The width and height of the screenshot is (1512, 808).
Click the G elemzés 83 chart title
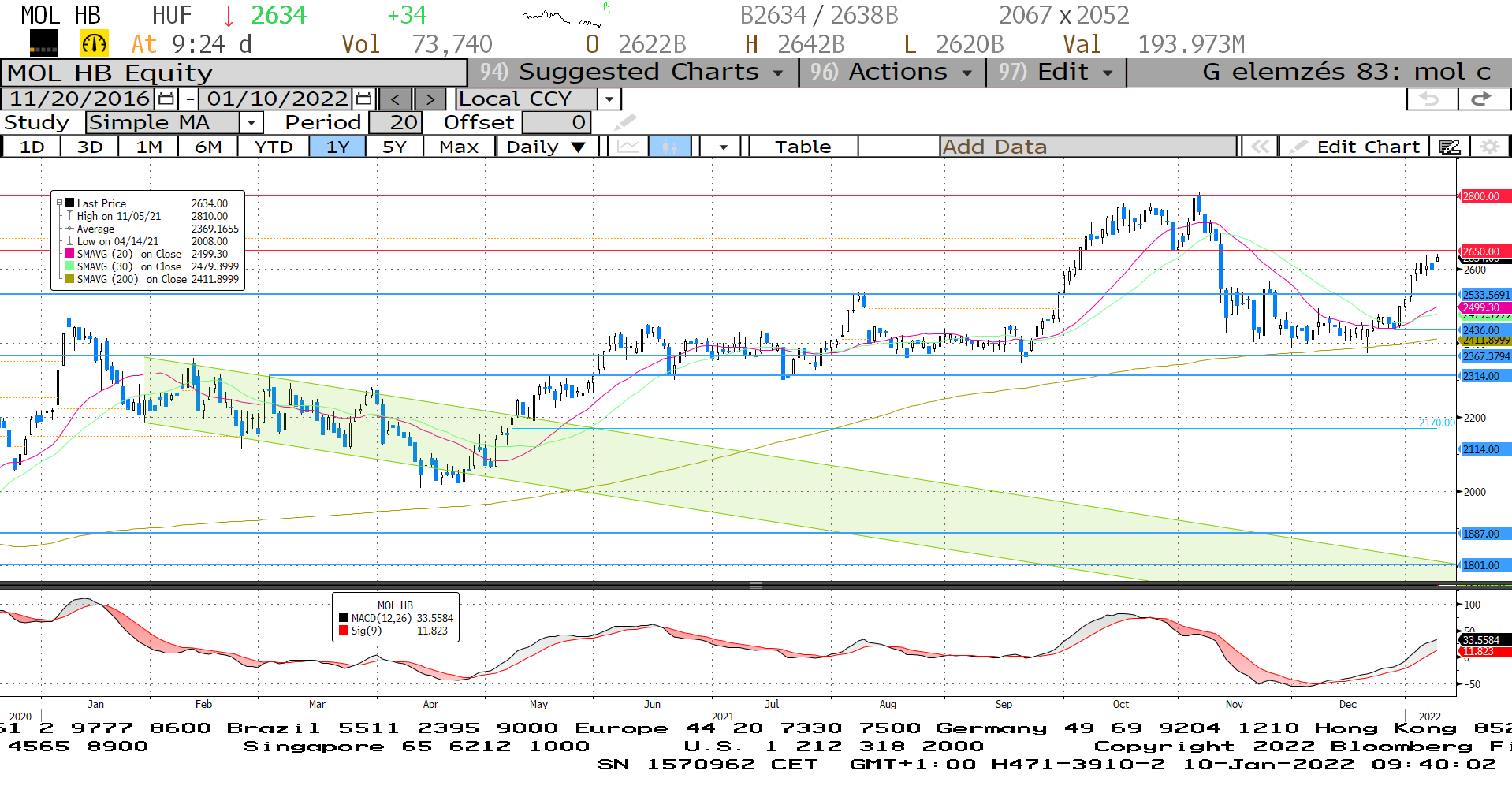point(1346,73)
